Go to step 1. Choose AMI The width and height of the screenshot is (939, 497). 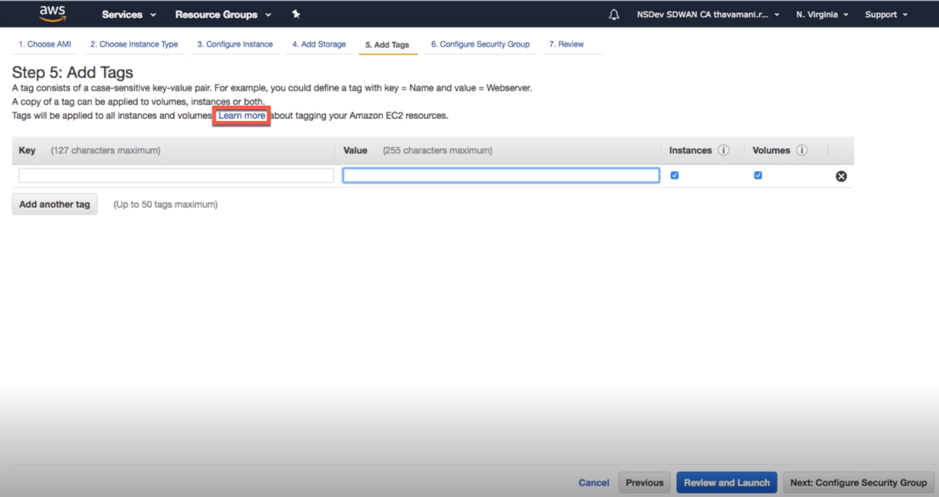[45, 44]
